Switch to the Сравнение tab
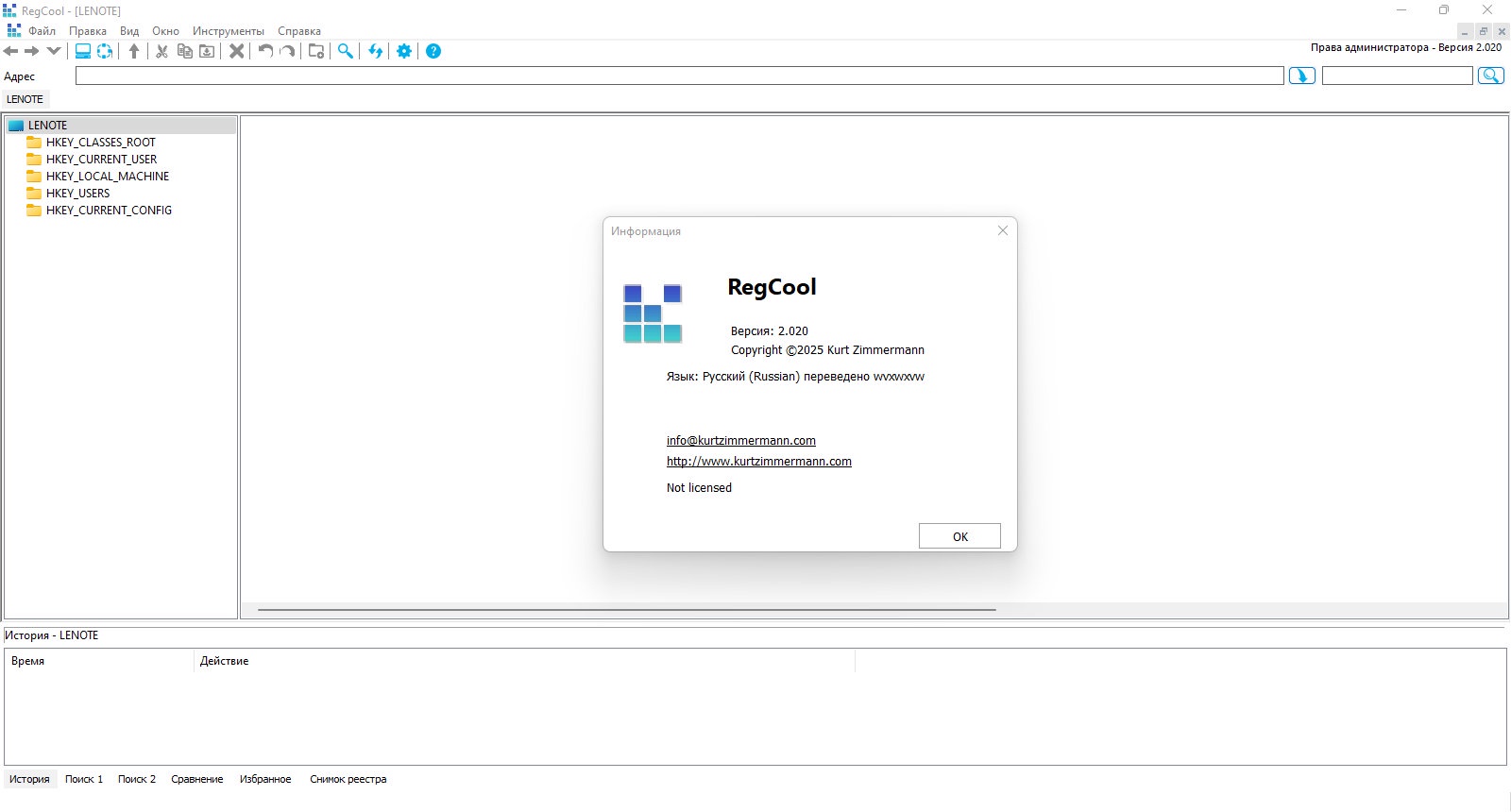This screenshot has height=812, width=1511. 197,779
